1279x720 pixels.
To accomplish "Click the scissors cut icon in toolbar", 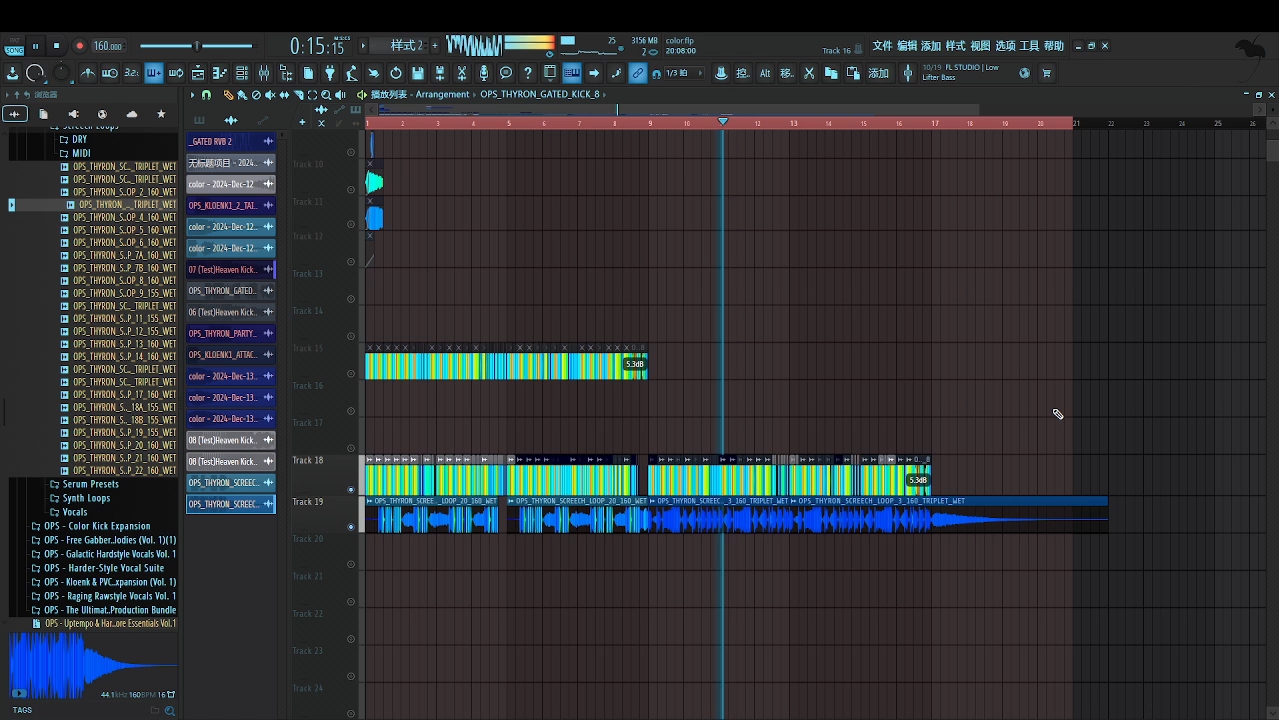I will pyautogui.click(x=809, y=73).
